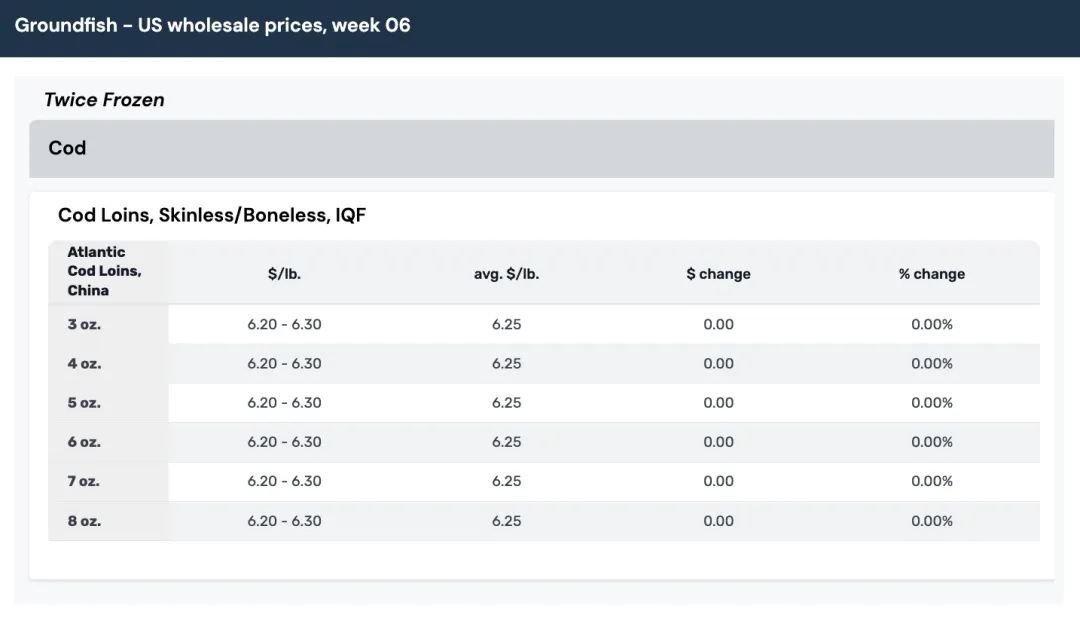1080x630 pixels.
Task: Click the 4 oz. row label
Action: (84, 364)
